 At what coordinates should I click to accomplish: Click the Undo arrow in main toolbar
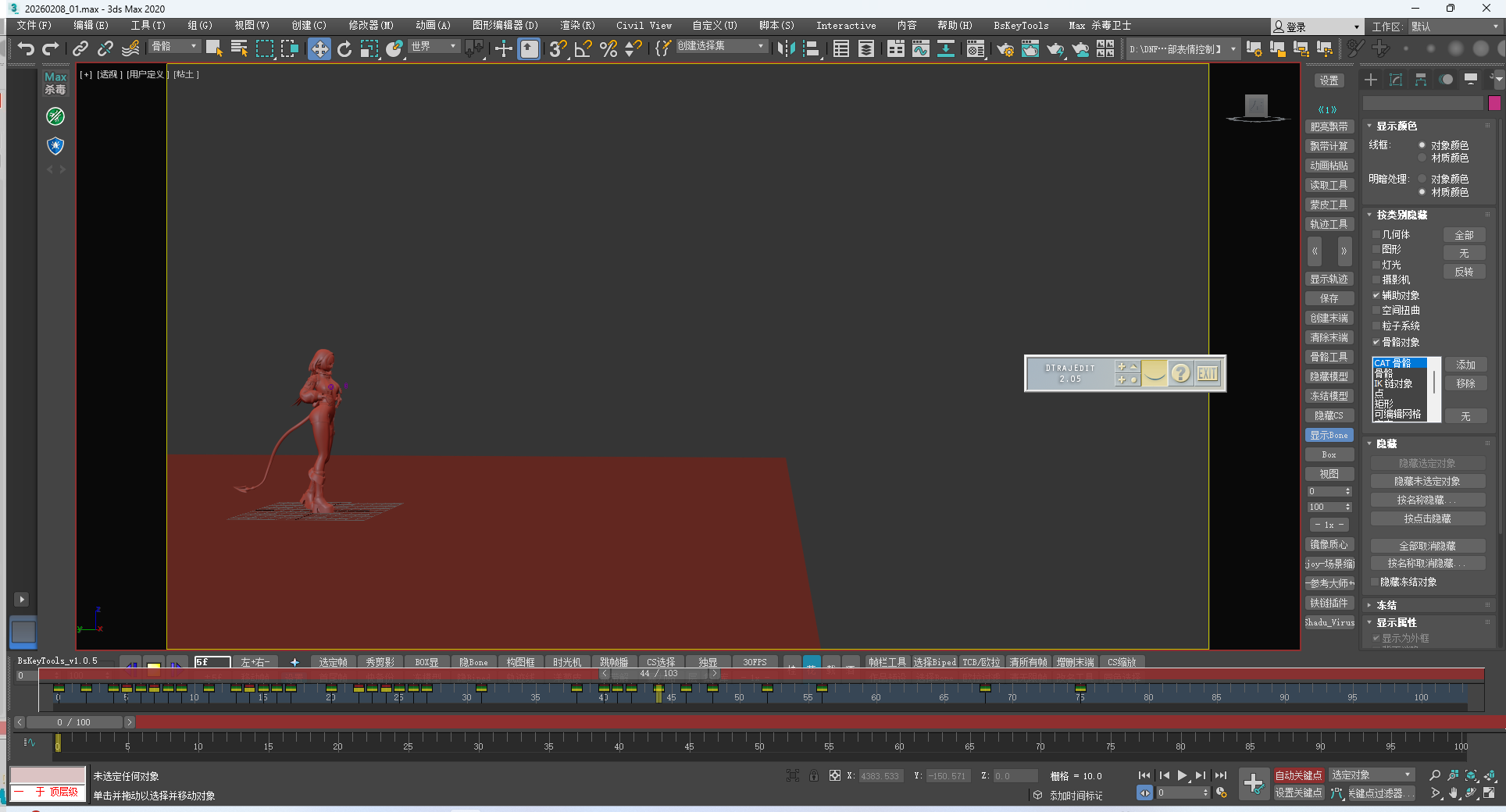click(x=26, y=48)
